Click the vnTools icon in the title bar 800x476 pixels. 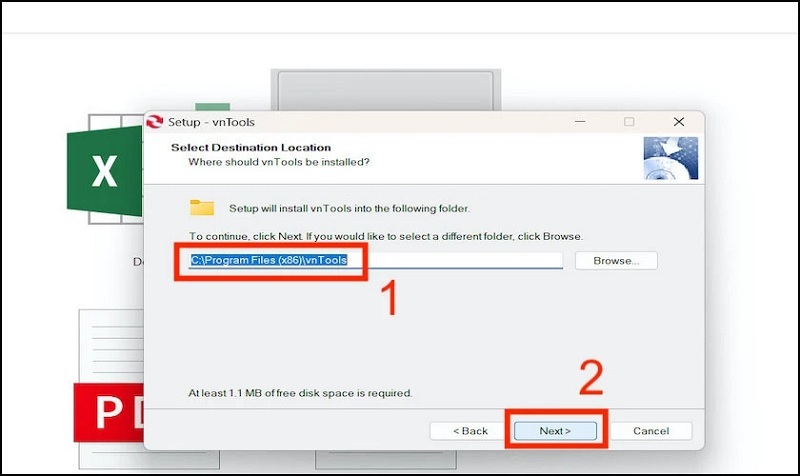tap(155, 122)
